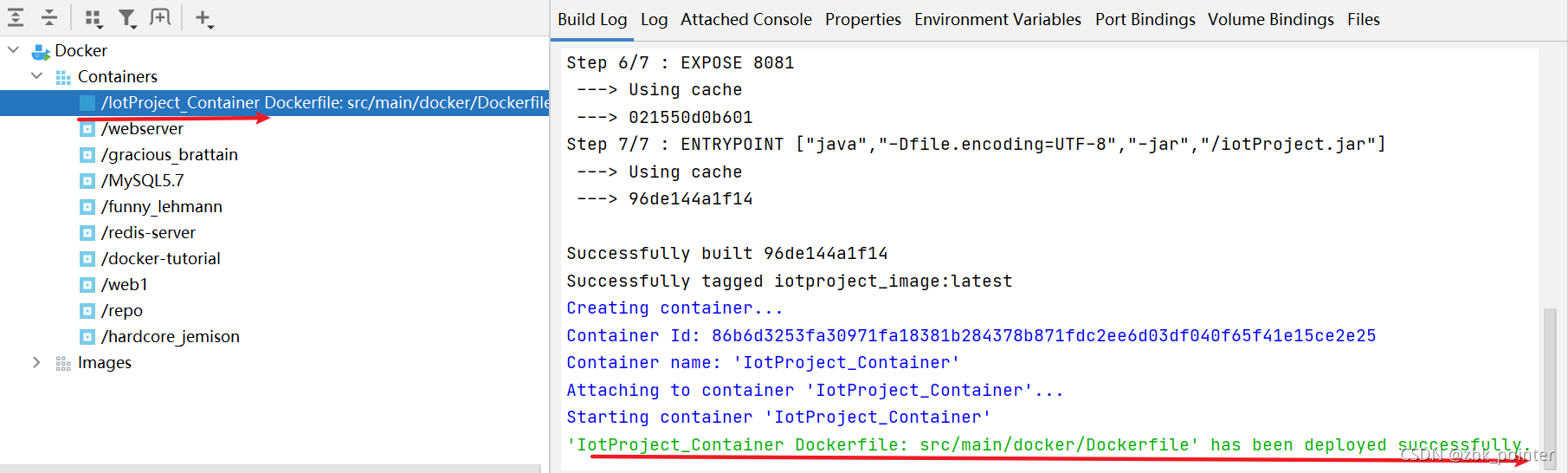This screenshot has width=1568, height=473.
Task: Open the Group By options icon
Action: pyautogui.click(x=94, y=18)
